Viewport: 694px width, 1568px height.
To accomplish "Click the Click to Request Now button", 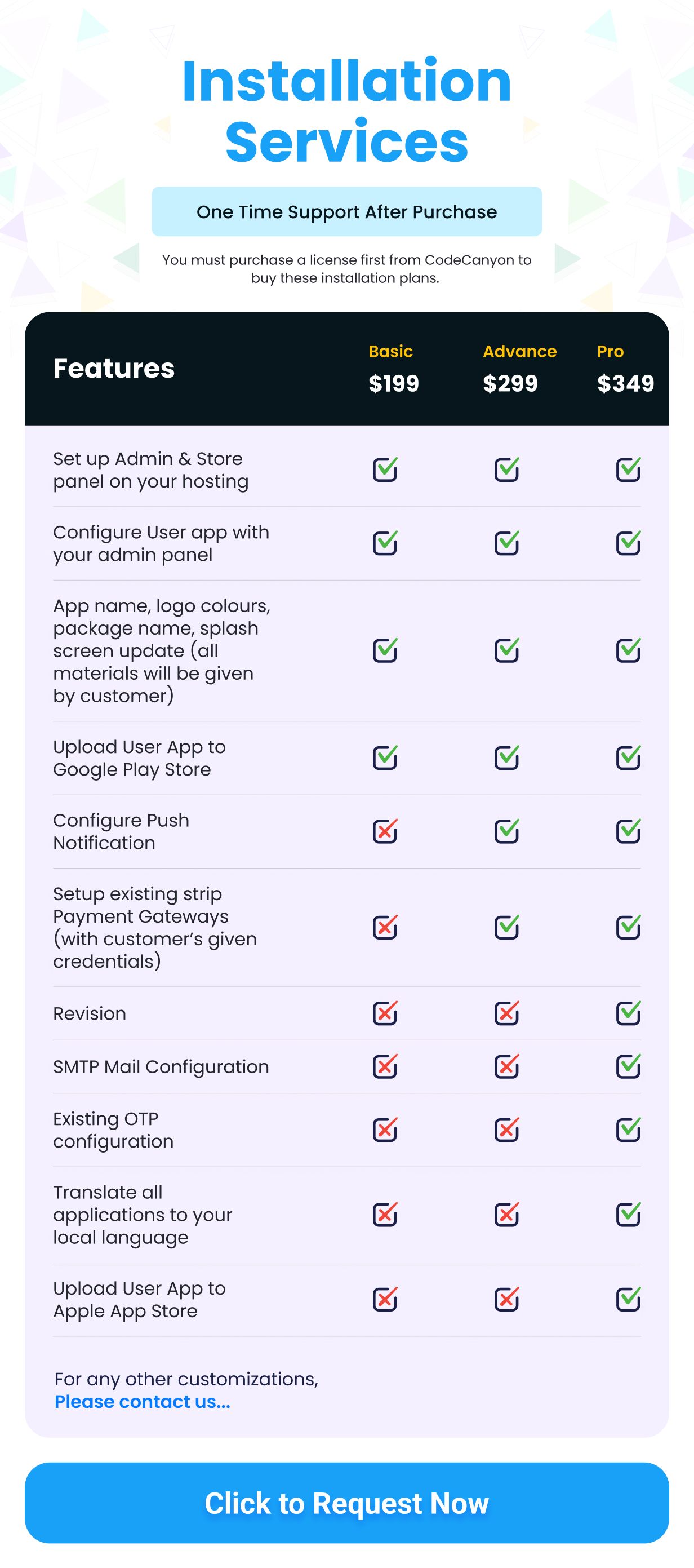I will pyautogui.click(x=346, y=1503).
